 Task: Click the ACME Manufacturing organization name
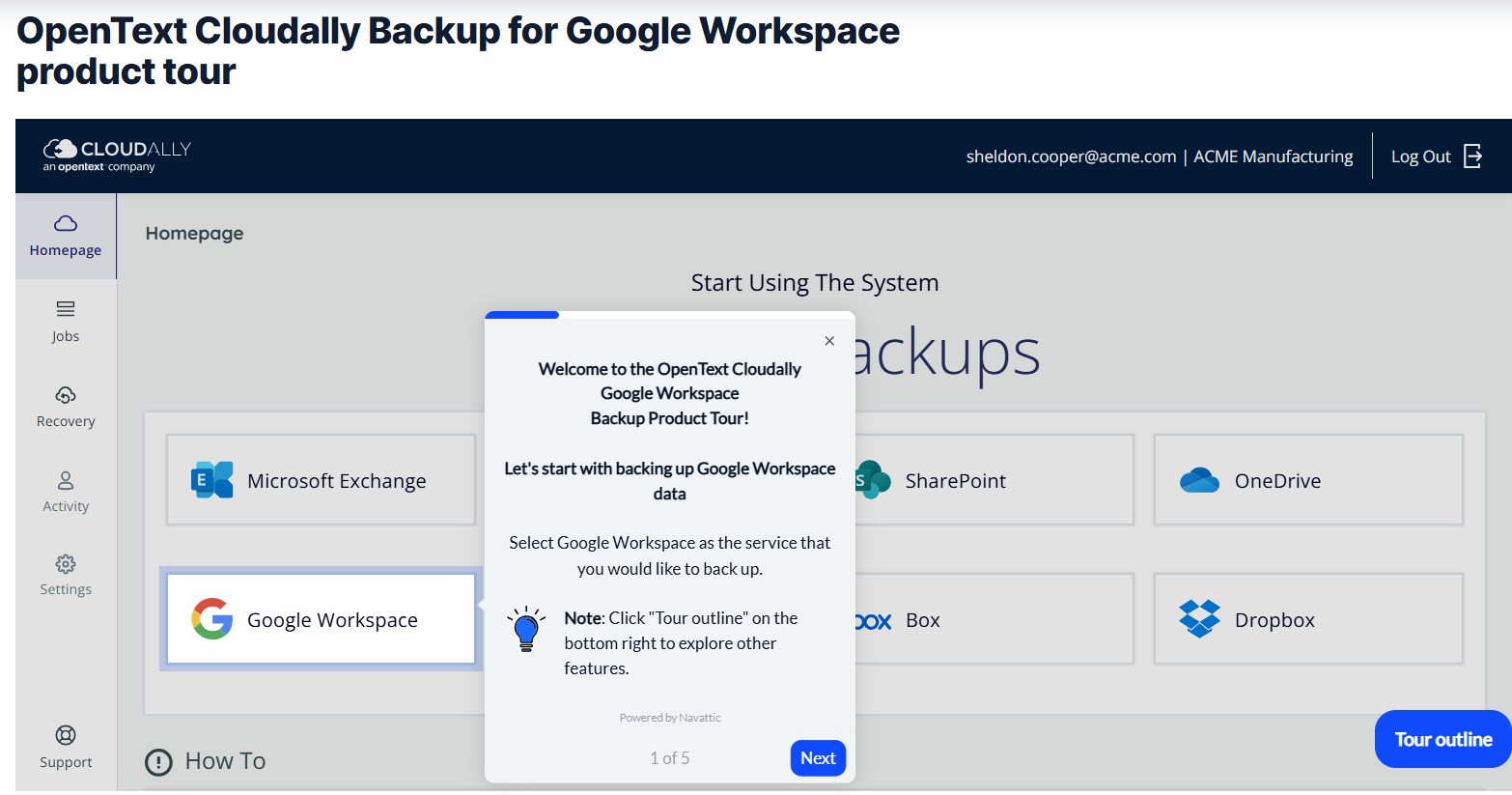coord(1274,156)
